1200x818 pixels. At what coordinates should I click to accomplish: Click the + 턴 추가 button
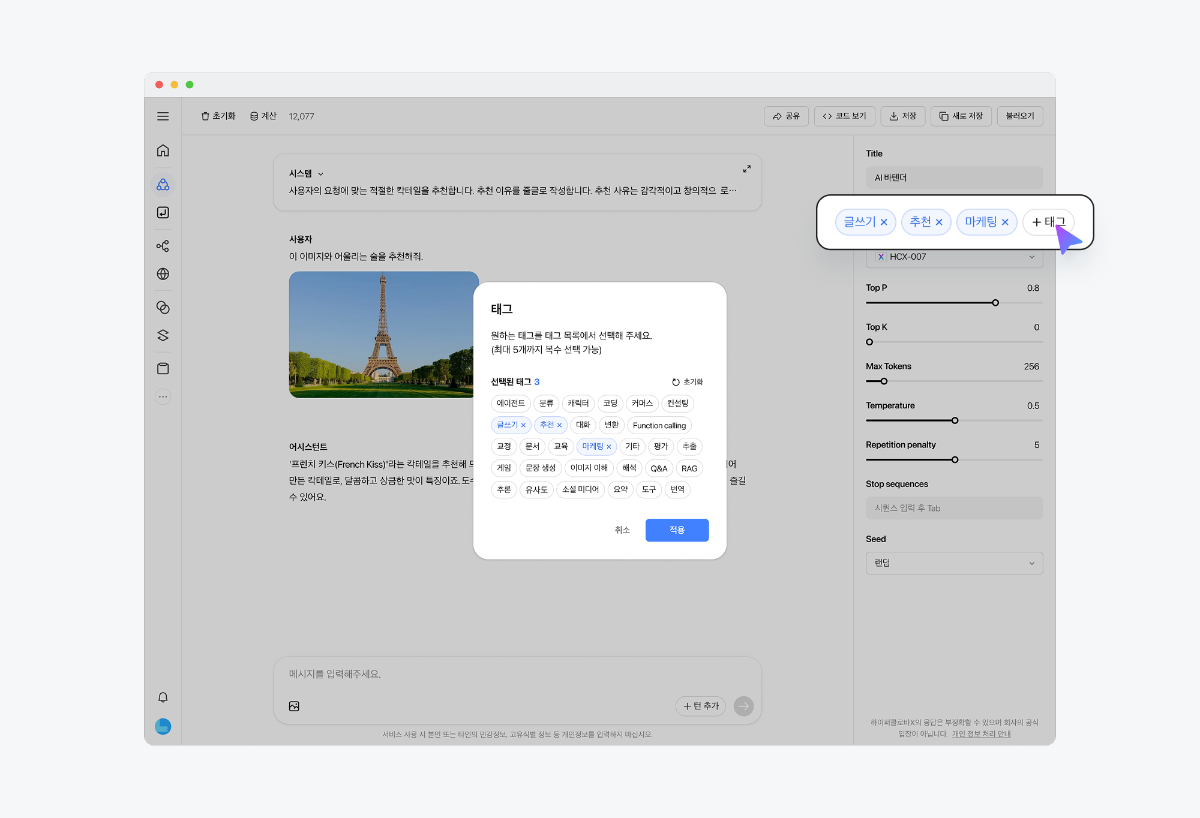click(x=701, y=706)
